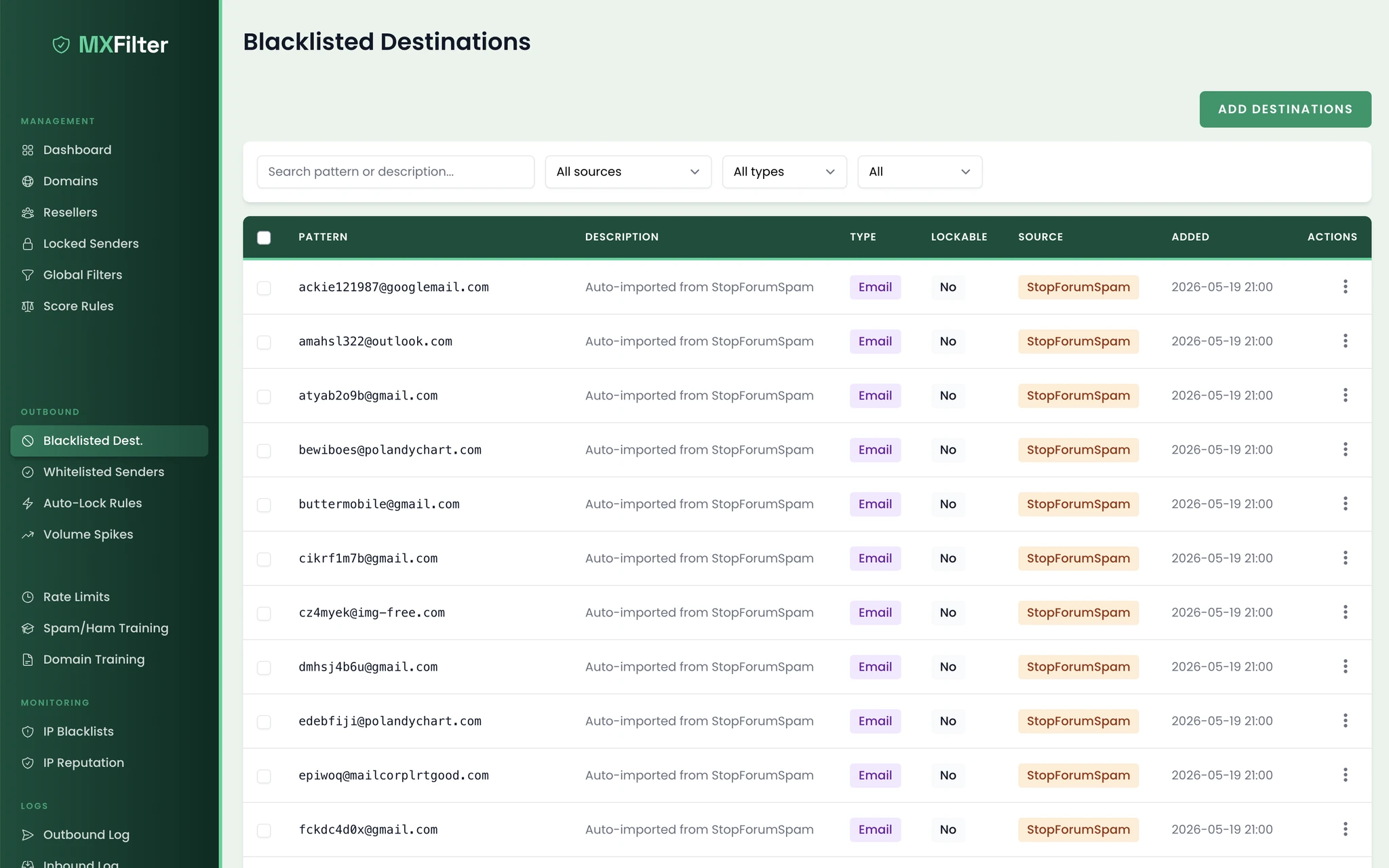Image resolution: width=1389 pixels, height=868 pixels.
Task: Click the Pattern column header
Action: tap(323, 237)
